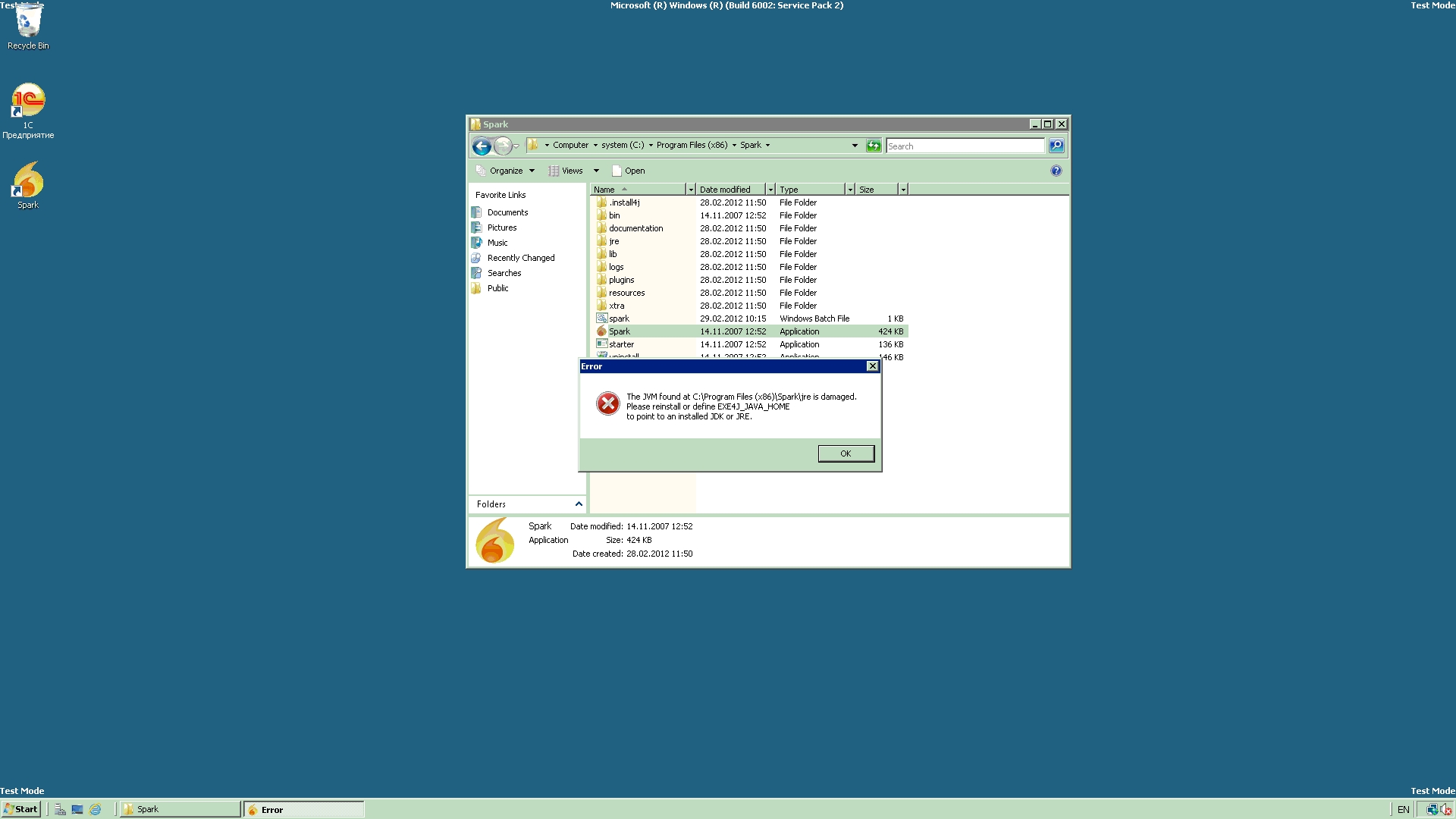This screenshot has height=819, width=1456.
Task: Select the bin folder name
Action: pos(614,215)
